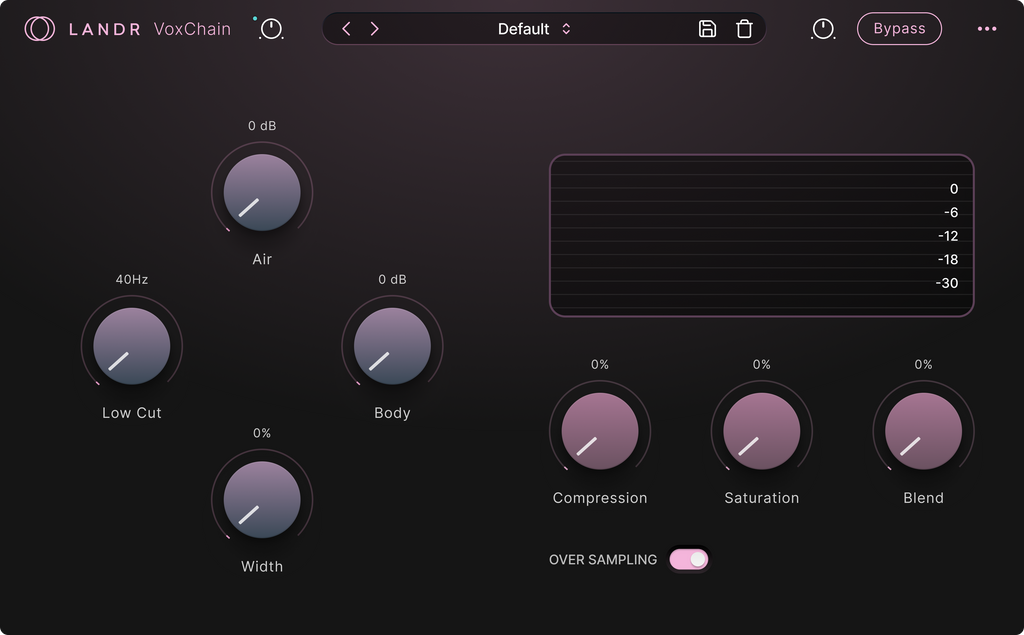Click the 0 dB value above Air
1024x635 pixels.
click(262, 126)
